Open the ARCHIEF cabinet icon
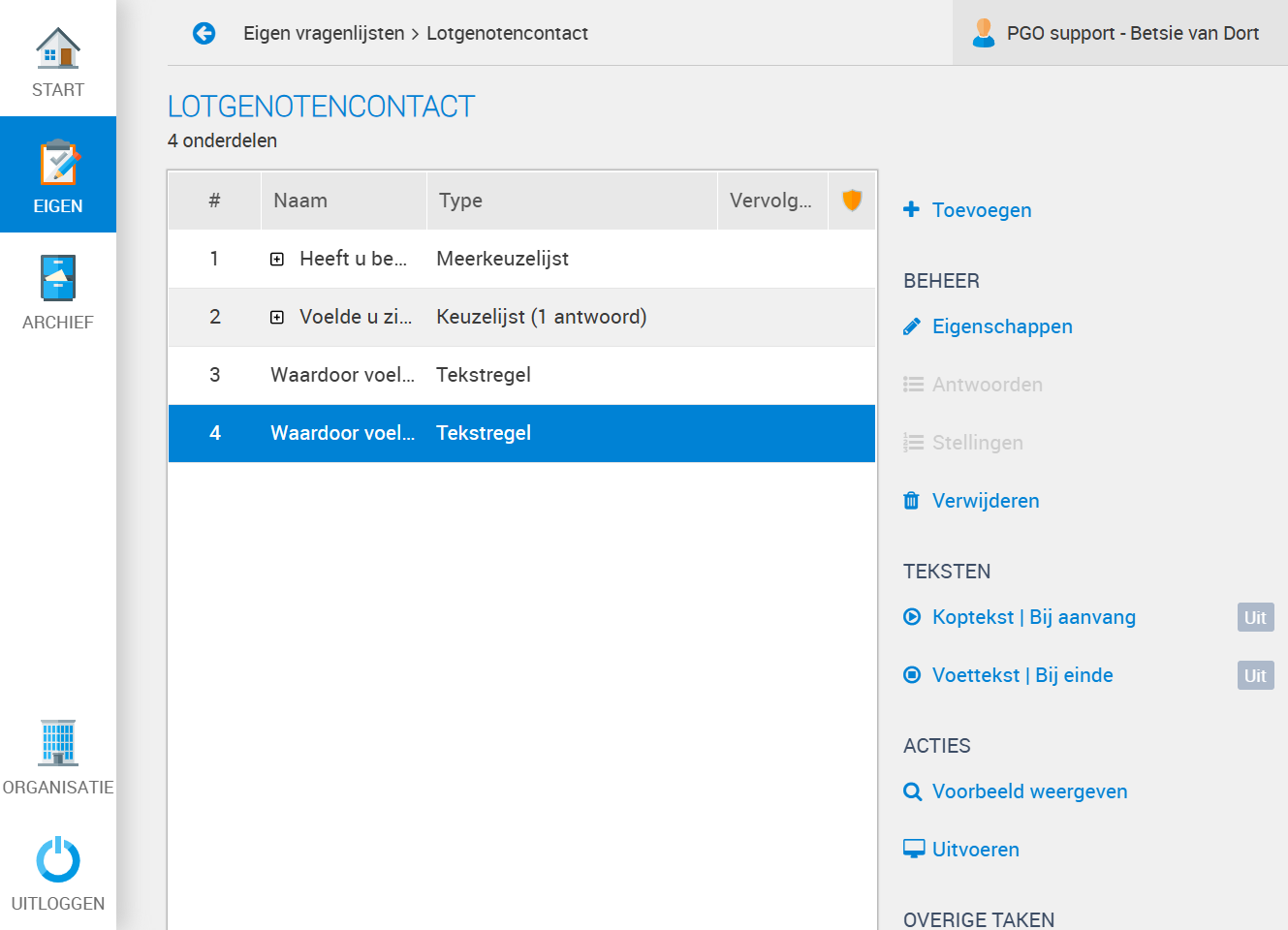Image resolution: width=1288 pixels, height=930 pixels. [x=58, y=278]
